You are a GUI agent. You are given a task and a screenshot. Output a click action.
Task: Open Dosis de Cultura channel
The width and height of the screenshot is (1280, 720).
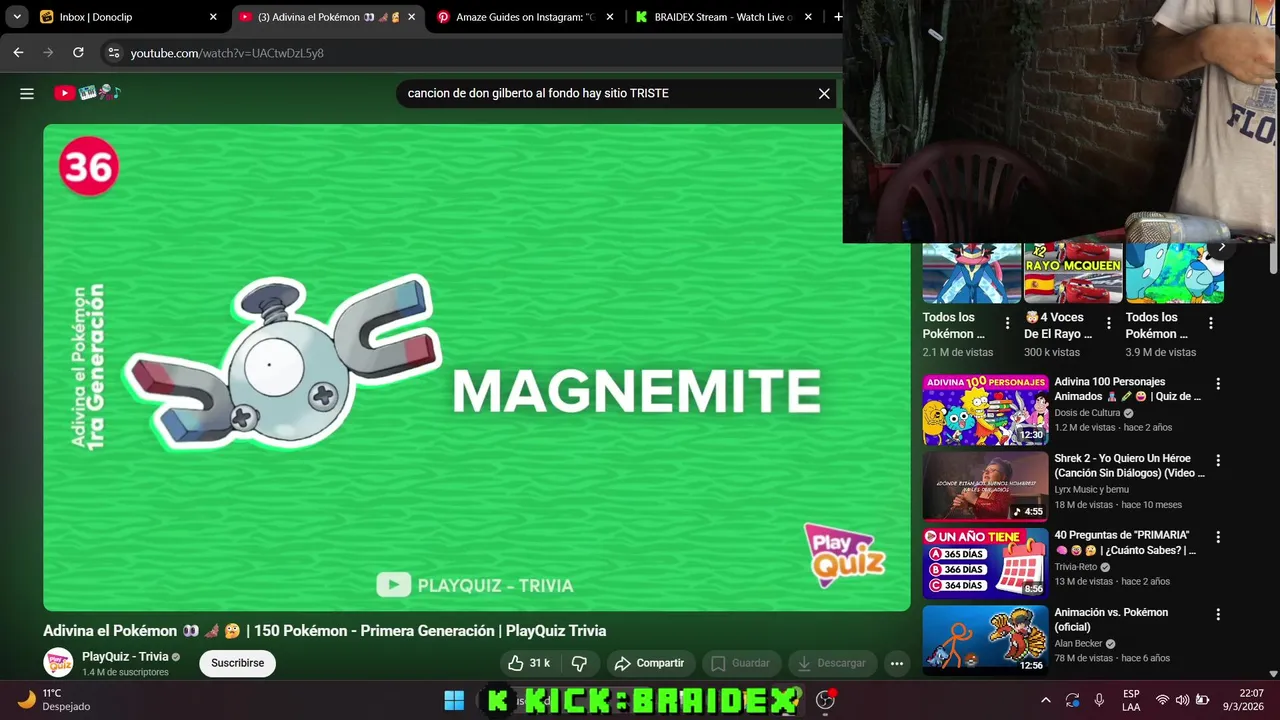pyautogui.click(x=1087, y=413)
